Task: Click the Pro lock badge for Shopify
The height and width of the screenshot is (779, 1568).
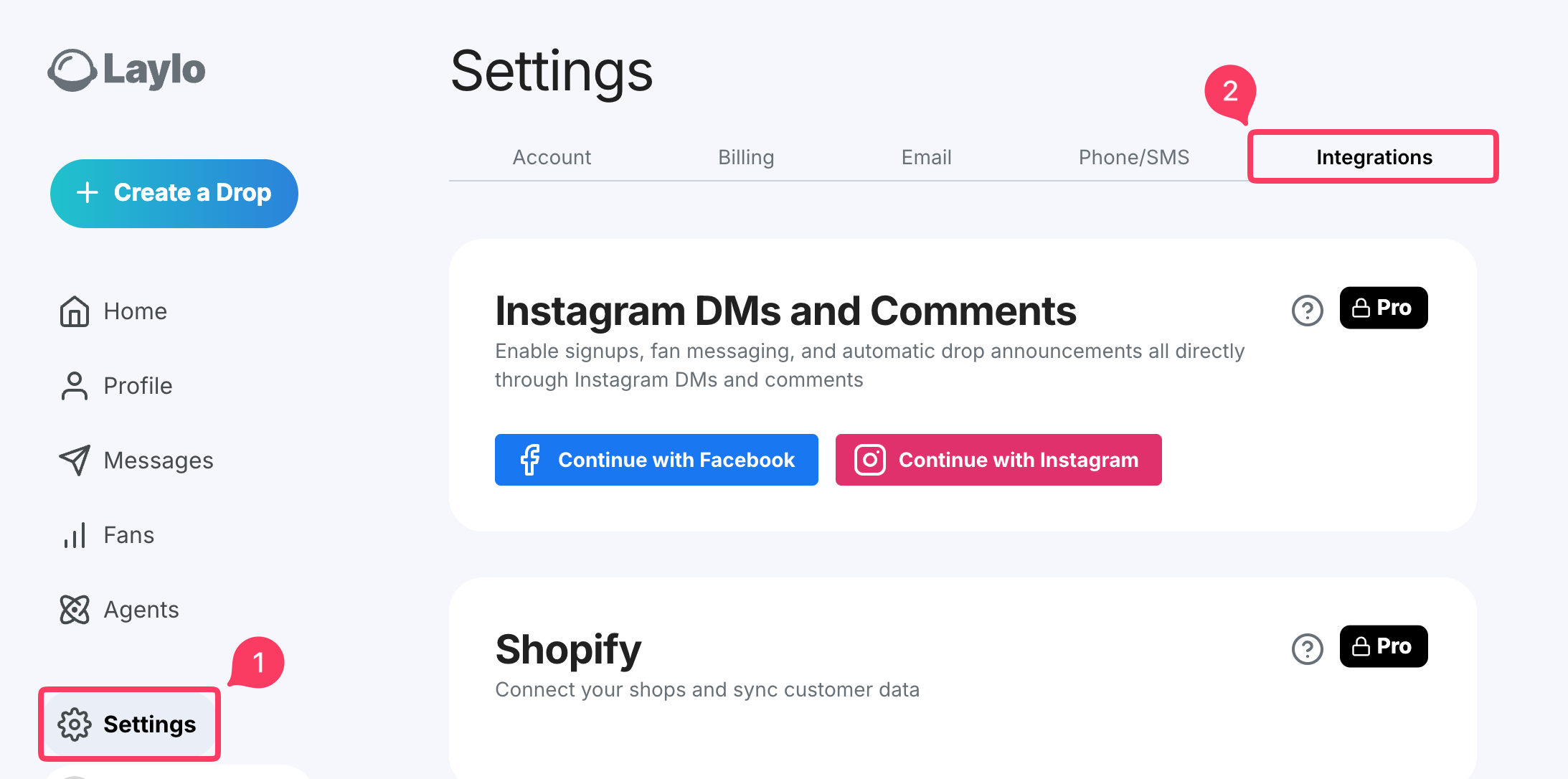Action: [1384, 646]
